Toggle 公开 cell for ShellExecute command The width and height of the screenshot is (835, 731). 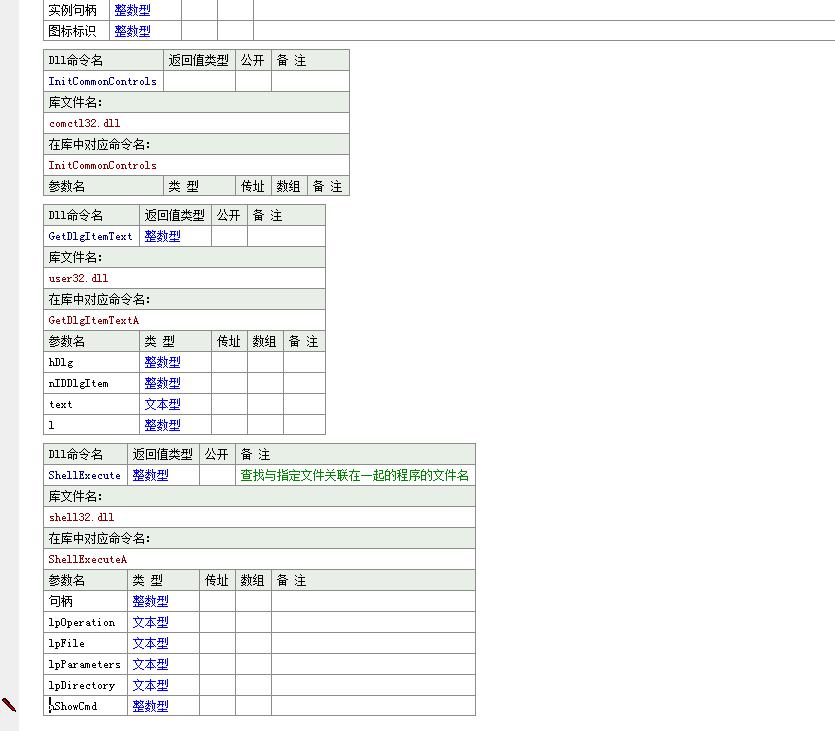point(217,475)
